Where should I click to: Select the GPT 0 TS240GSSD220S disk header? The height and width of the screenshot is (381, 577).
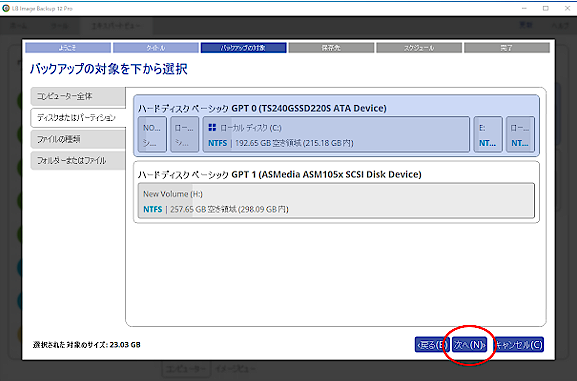click(x=262, y=108)
